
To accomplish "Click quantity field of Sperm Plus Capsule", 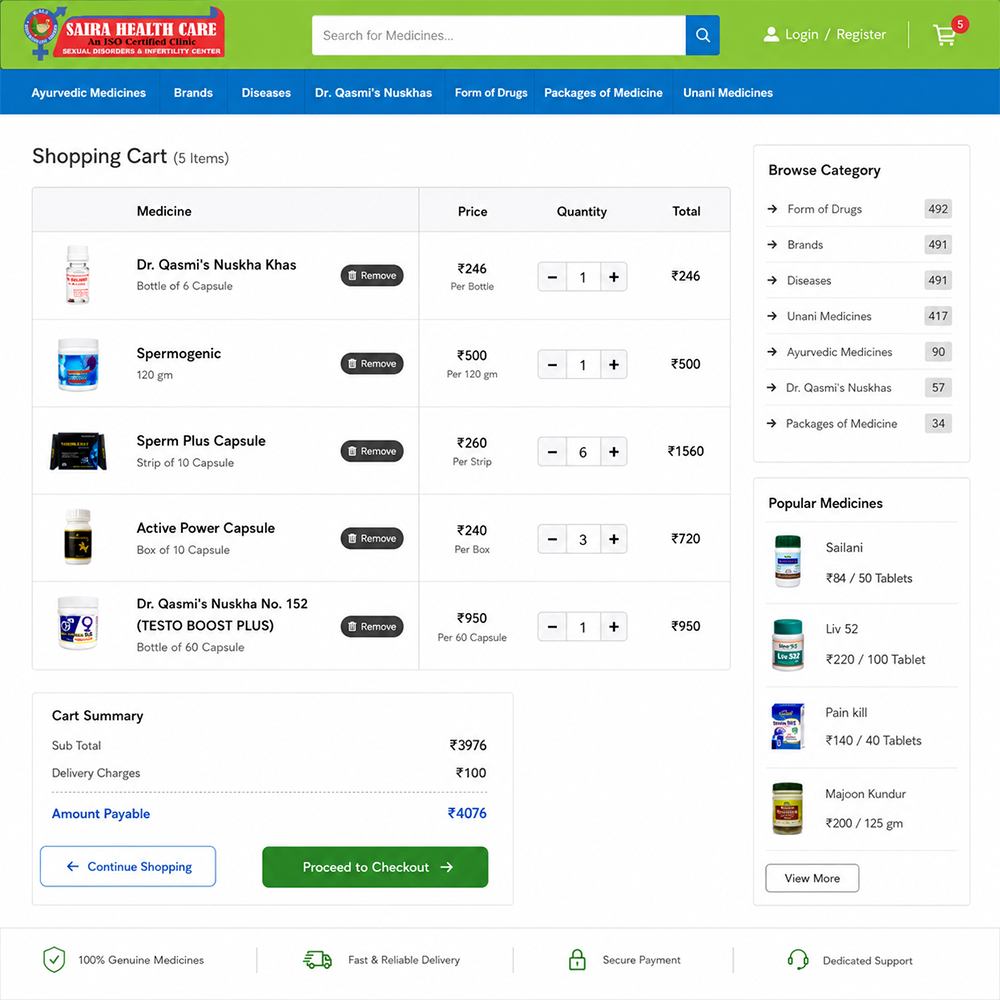I will click(x=583, y=452).
